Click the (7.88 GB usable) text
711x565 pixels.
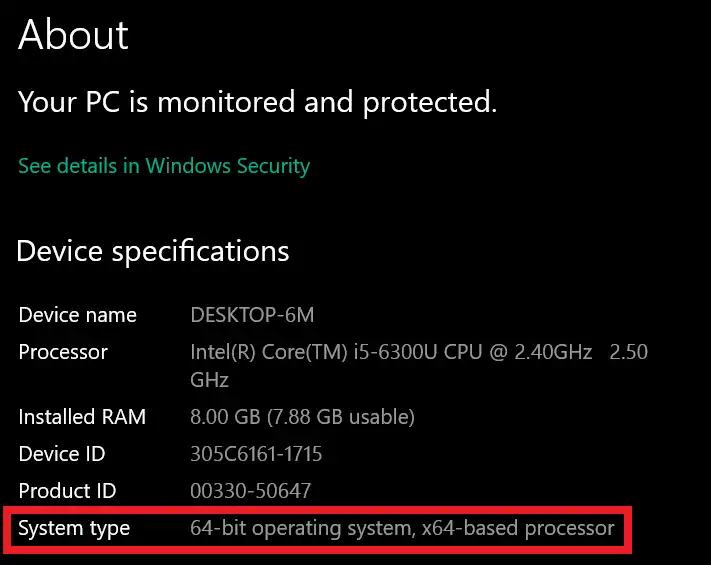point(343,416)
